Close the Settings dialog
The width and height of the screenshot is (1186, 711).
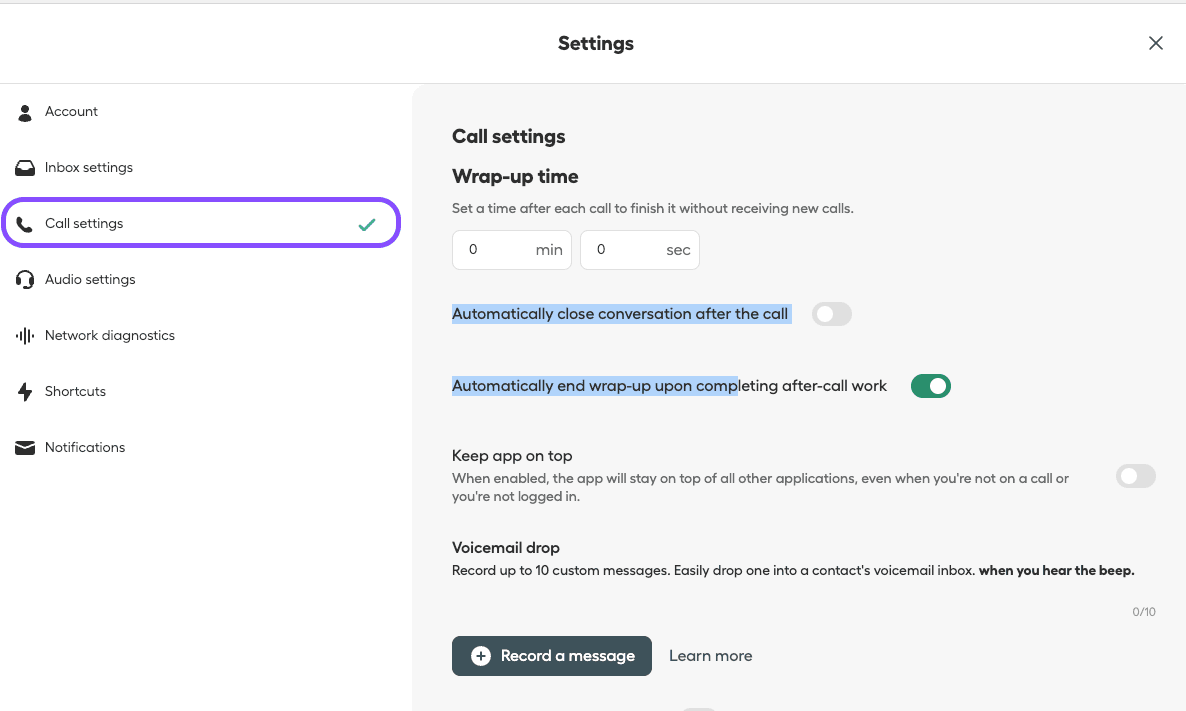click(1156, 43)
